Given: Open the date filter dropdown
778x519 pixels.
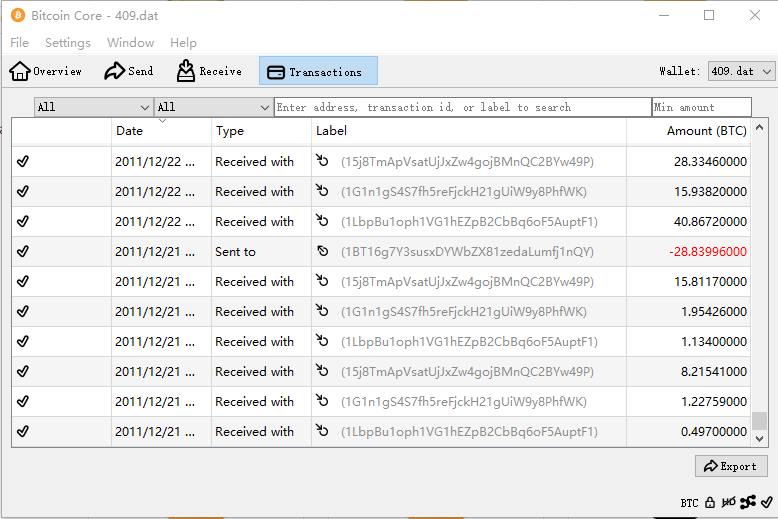Looking at the screenshot, I should (93, 107).
